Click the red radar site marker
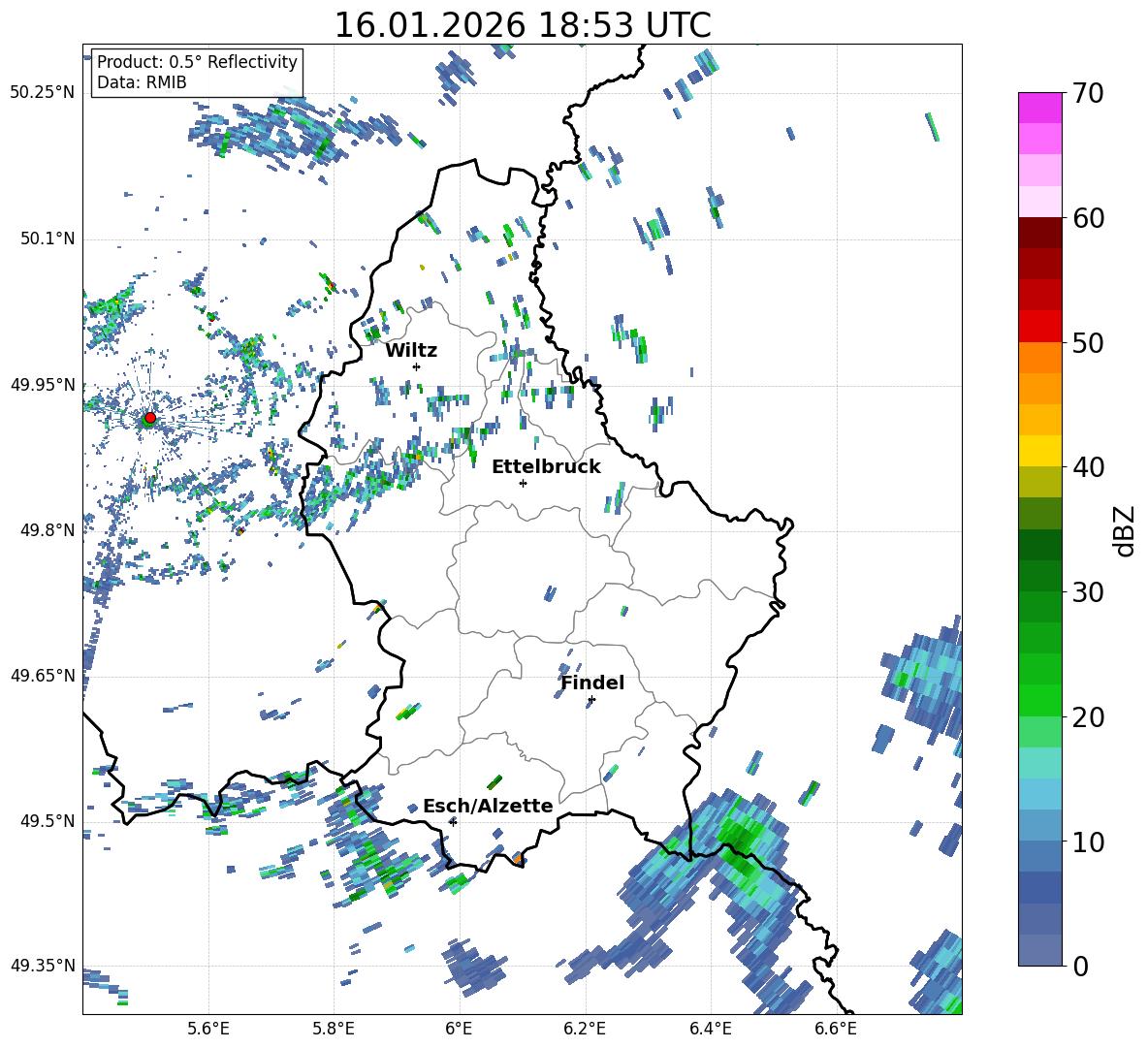Image resolution: width=1148 pixels, height=1048 pixels. [x=150, y=417]
